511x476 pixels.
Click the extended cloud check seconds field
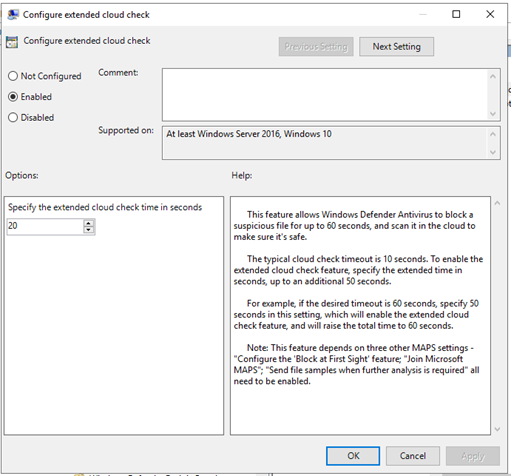(45, 227)
